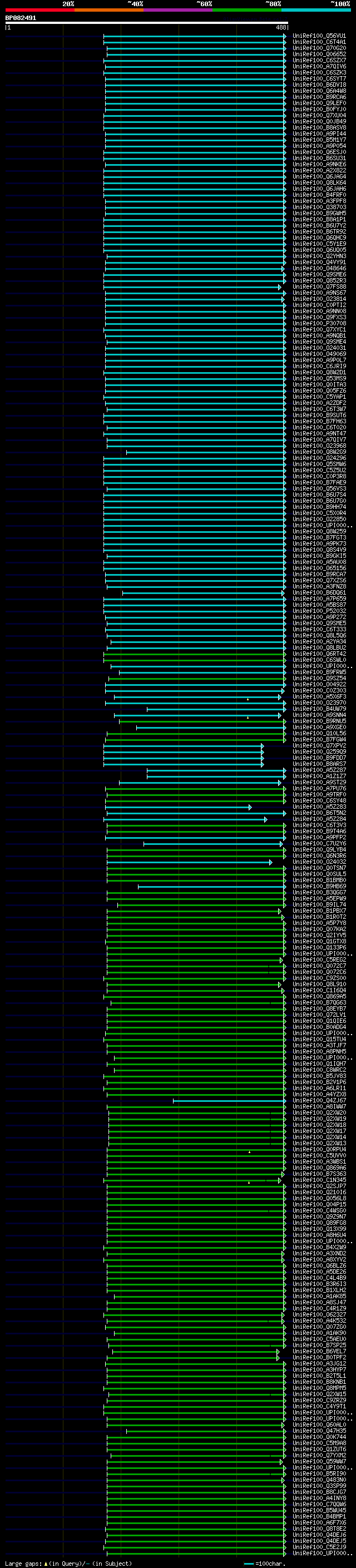Select label UniRef100_Q60AL0
The width and height of the screenshot is (356, 1568).
[319, 1424]
